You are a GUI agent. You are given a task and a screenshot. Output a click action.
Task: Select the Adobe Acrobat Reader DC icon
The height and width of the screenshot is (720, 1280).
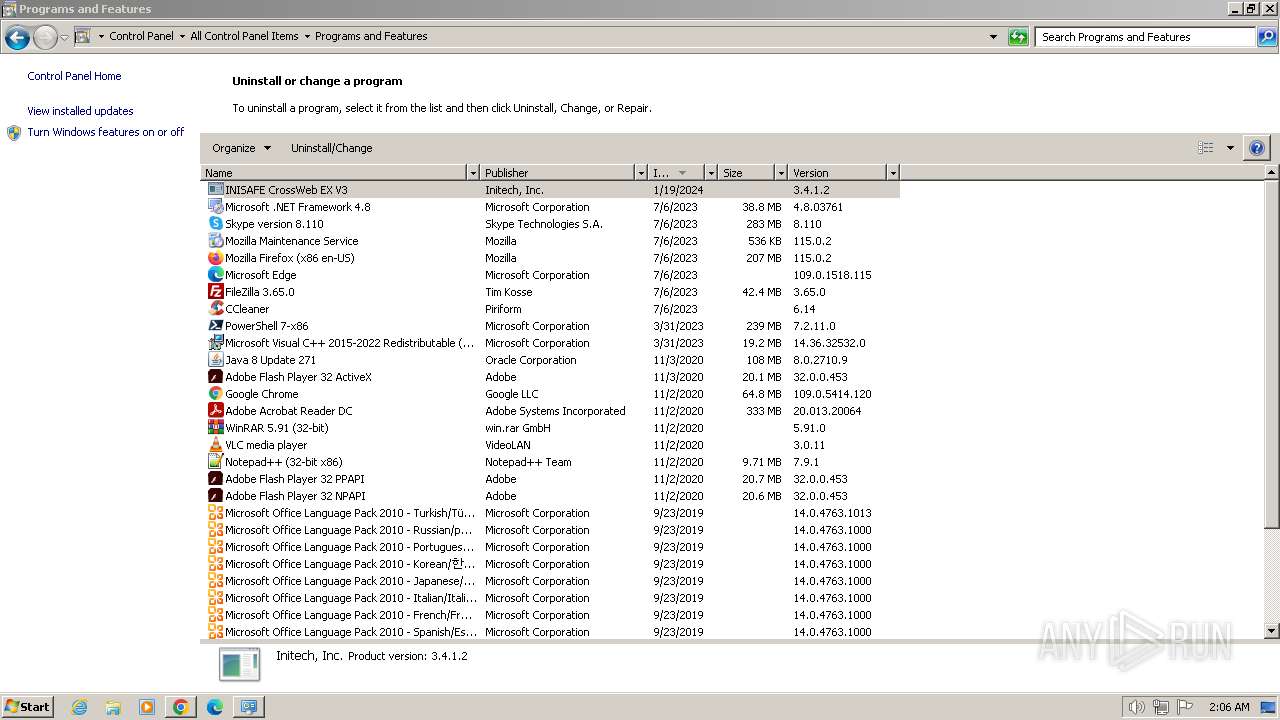pos(215,410)
